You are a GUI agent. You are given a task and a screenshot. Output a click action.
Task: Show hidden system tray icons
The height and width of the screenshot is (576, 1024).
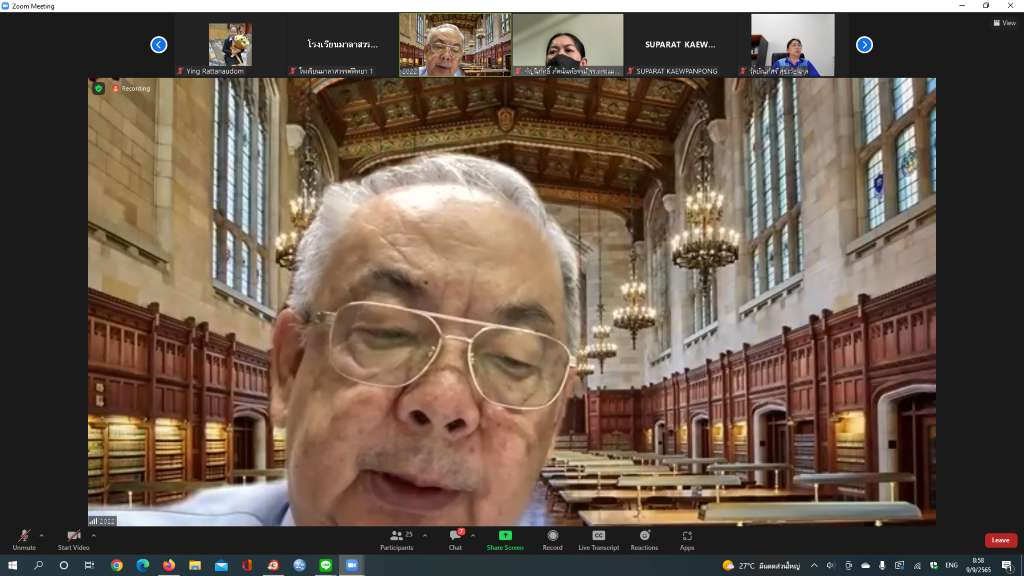(814, 566)
